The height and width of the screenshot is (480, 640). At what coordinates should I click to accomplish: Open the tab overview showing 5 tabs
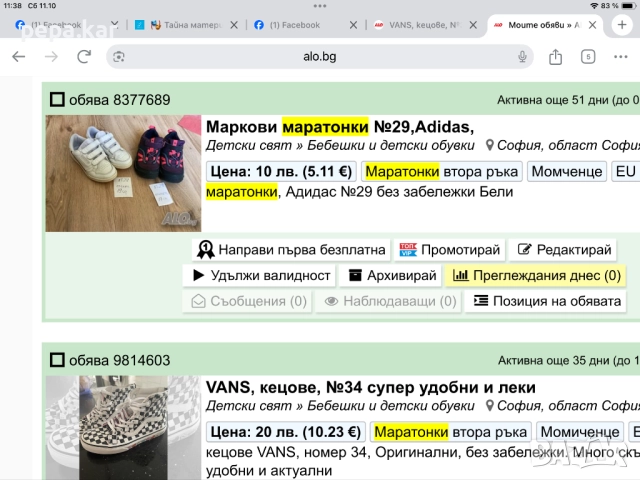588,57
